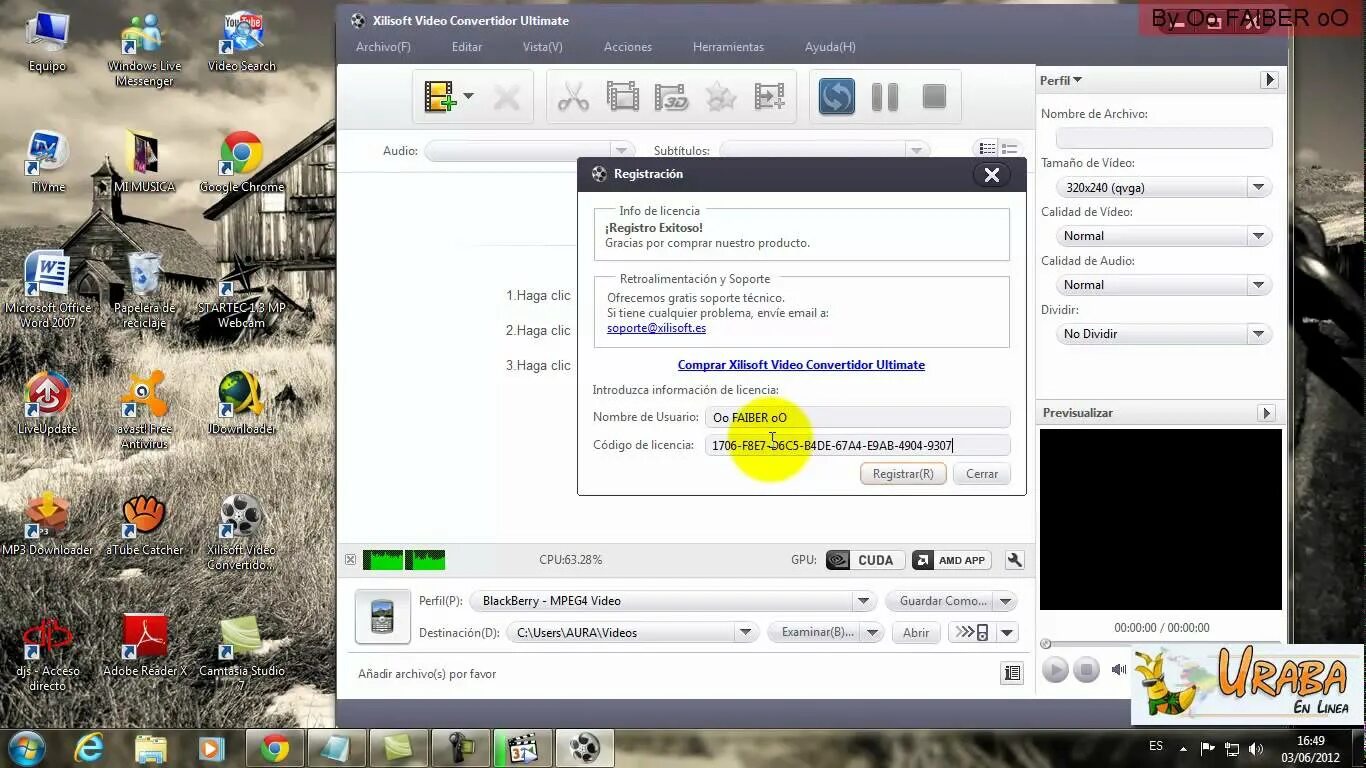1366x768 pixels.
Task: Click the BlackBerry device profile icon
Action: pyautogui.click(x=382, y=616)
